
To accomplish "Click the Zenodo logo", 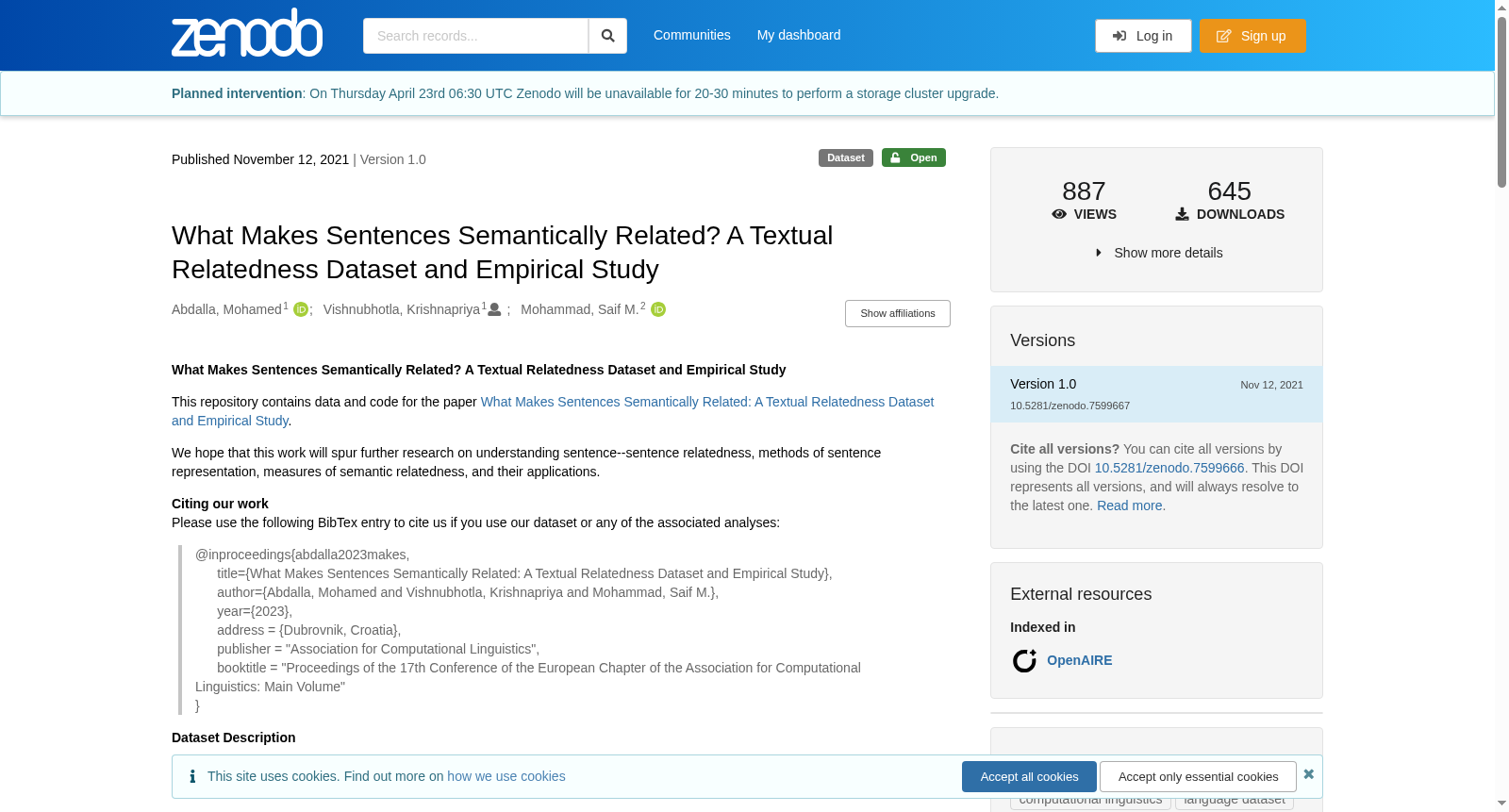I will tap(247, 33).
